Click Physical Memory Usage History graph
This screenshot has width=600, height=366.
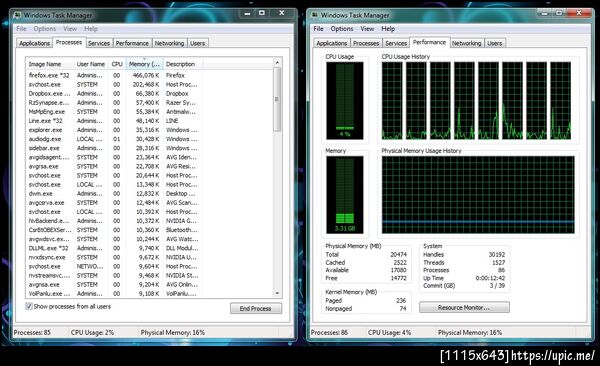click(x=478, y=194)
